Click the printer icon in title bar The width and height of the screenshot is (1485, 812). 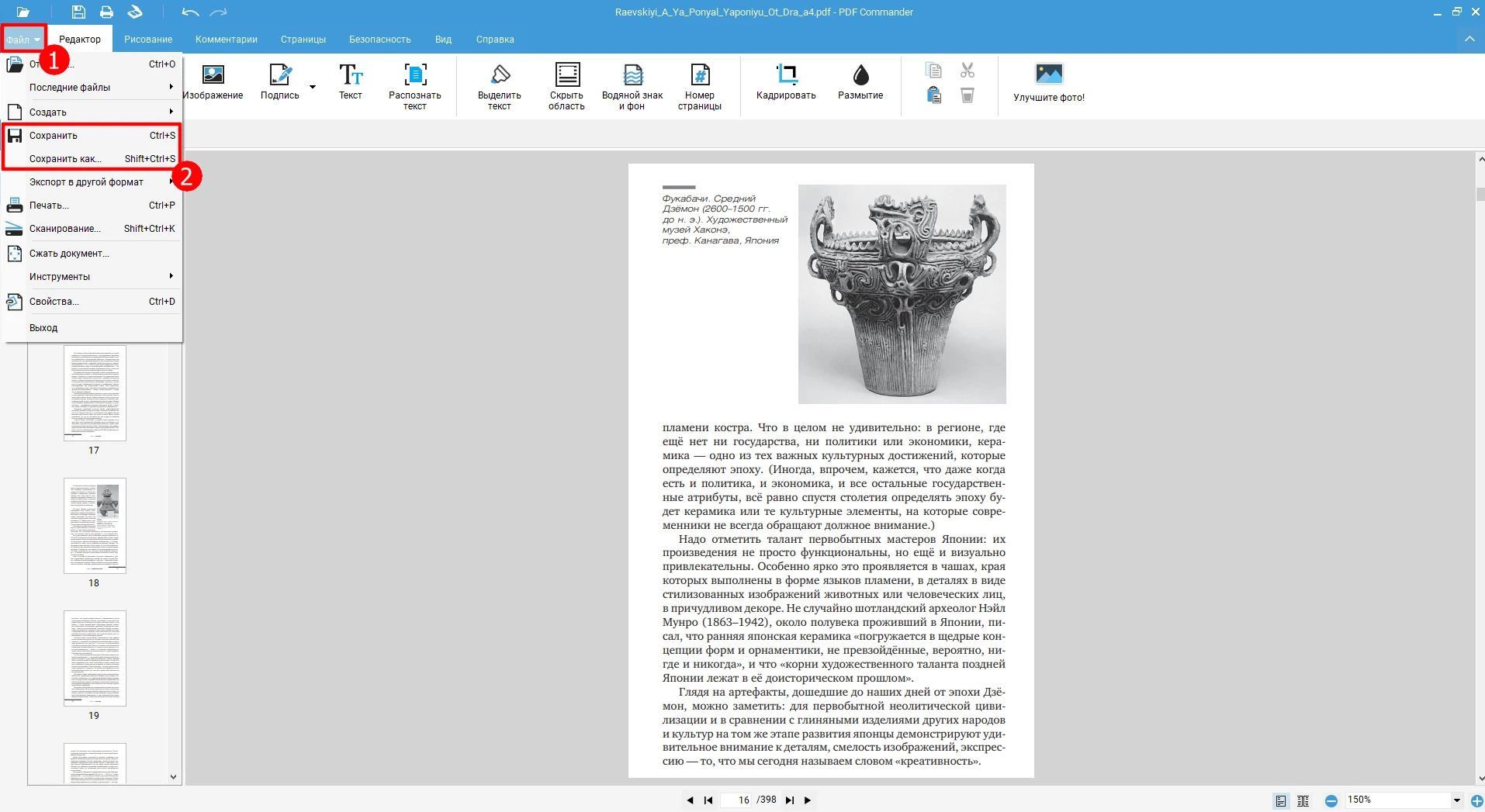click(106, 12)
